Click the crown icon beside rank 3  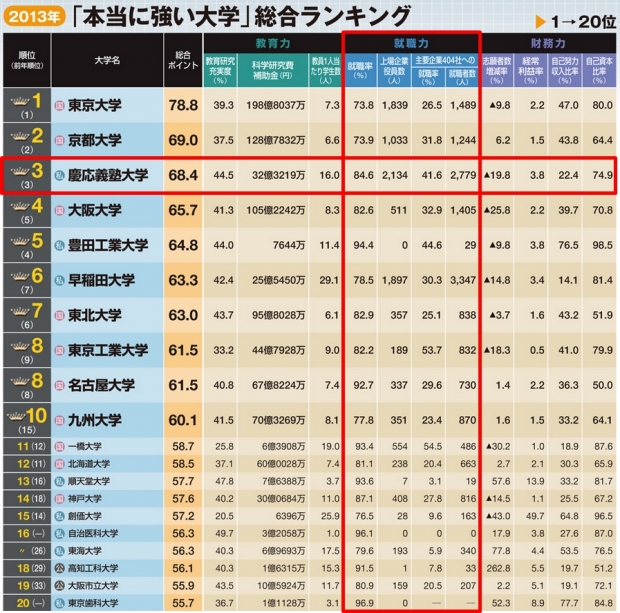point(20,172)
